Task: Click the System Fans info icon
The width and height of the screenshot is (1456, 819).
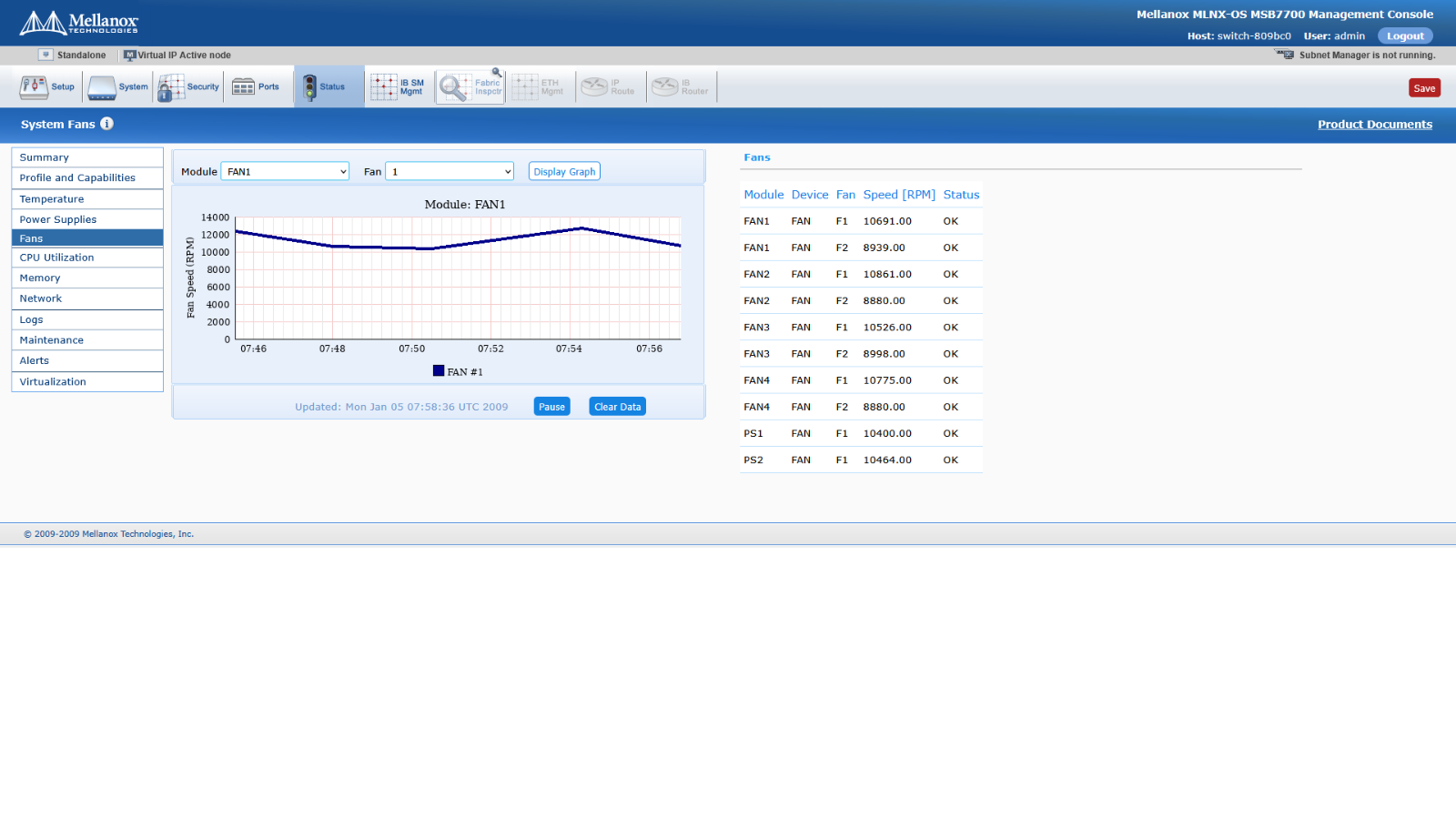Action: [106, 124]
